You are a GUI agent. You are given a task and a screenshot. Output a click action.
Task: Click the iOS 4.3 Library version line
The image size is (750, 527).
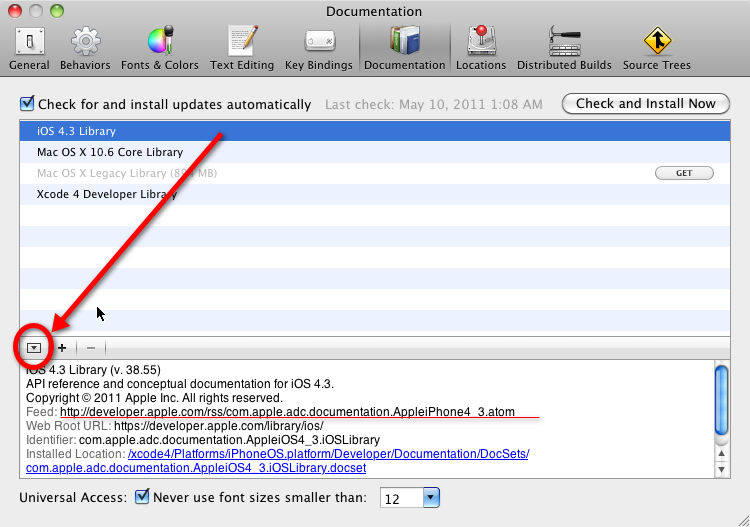(x=93, y=370)
